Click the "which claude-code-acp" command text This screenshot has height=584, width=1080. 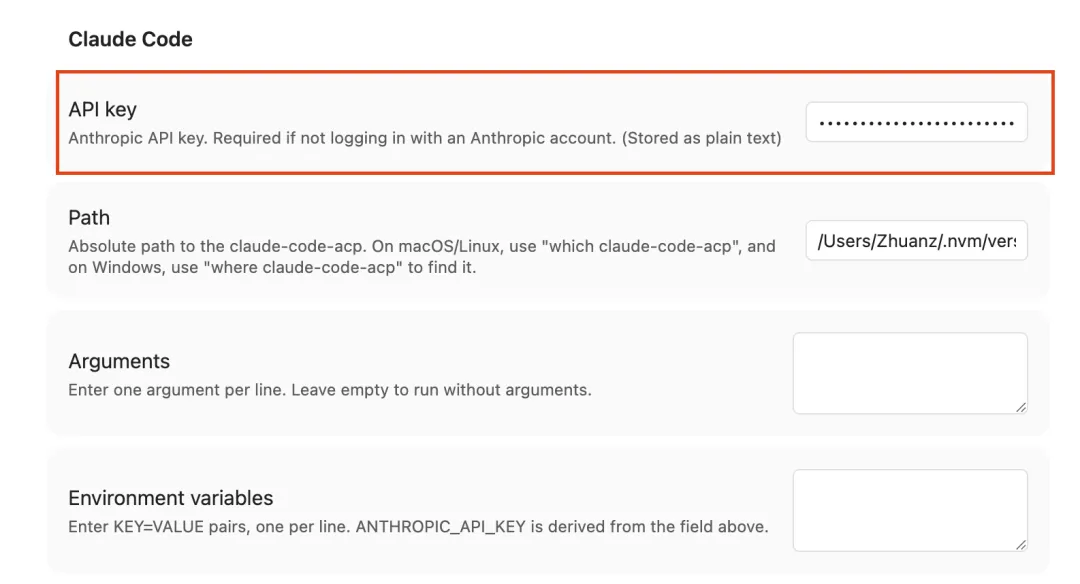(x=623, y=246)
